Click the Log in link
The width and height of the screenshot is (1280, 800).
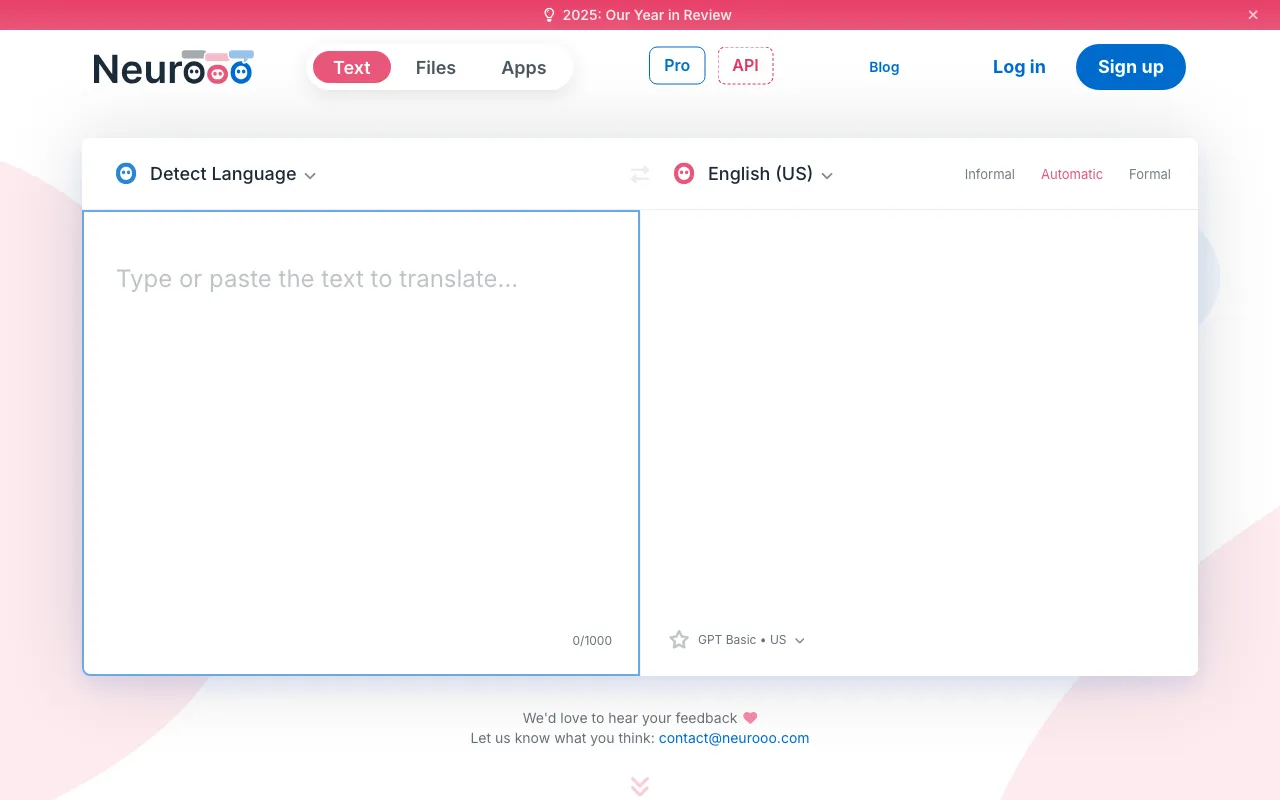pos(1019,67)
